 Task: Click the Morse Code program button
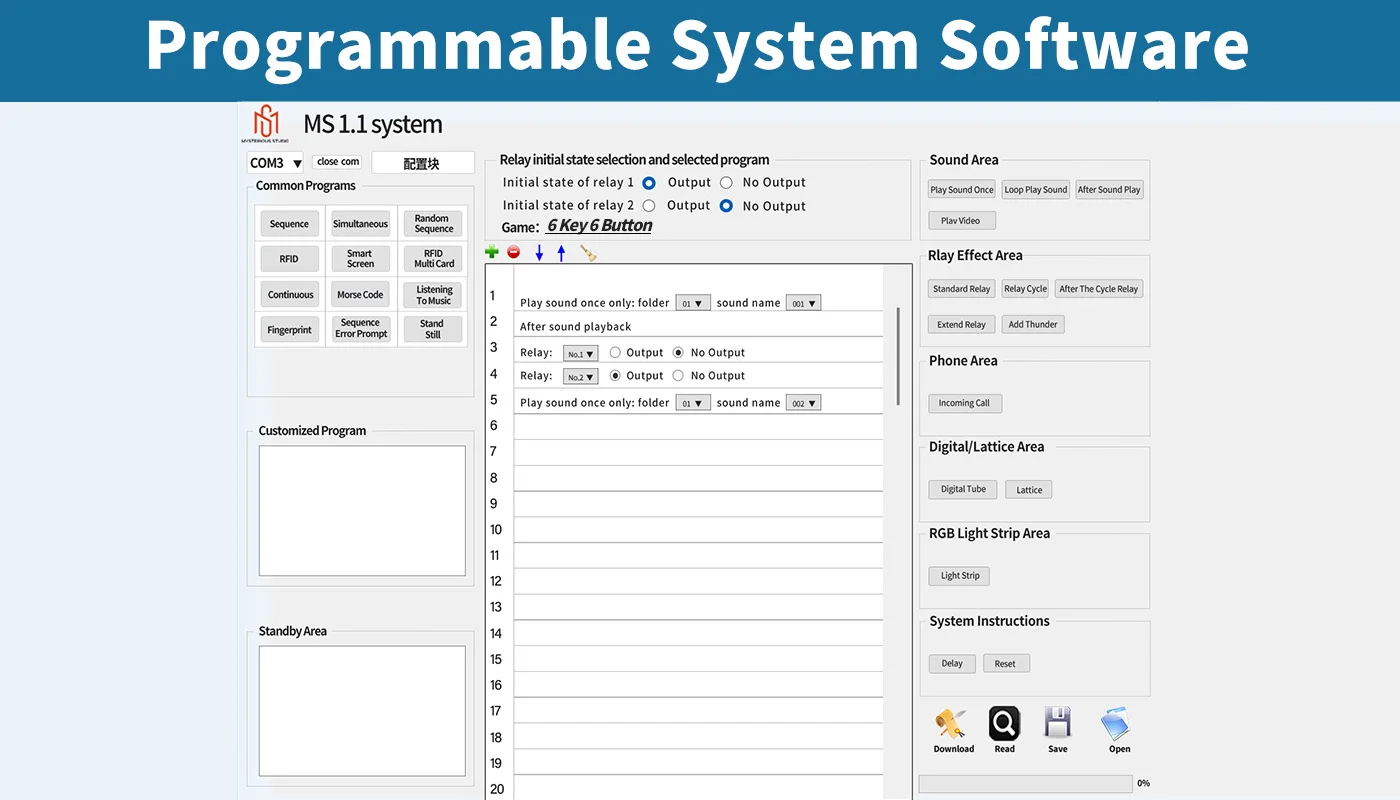coord(360,295)
